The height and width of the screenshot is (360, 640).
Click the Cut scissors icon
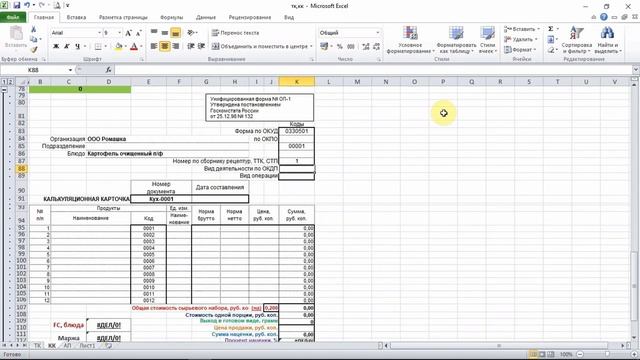[x=33, y=29]
